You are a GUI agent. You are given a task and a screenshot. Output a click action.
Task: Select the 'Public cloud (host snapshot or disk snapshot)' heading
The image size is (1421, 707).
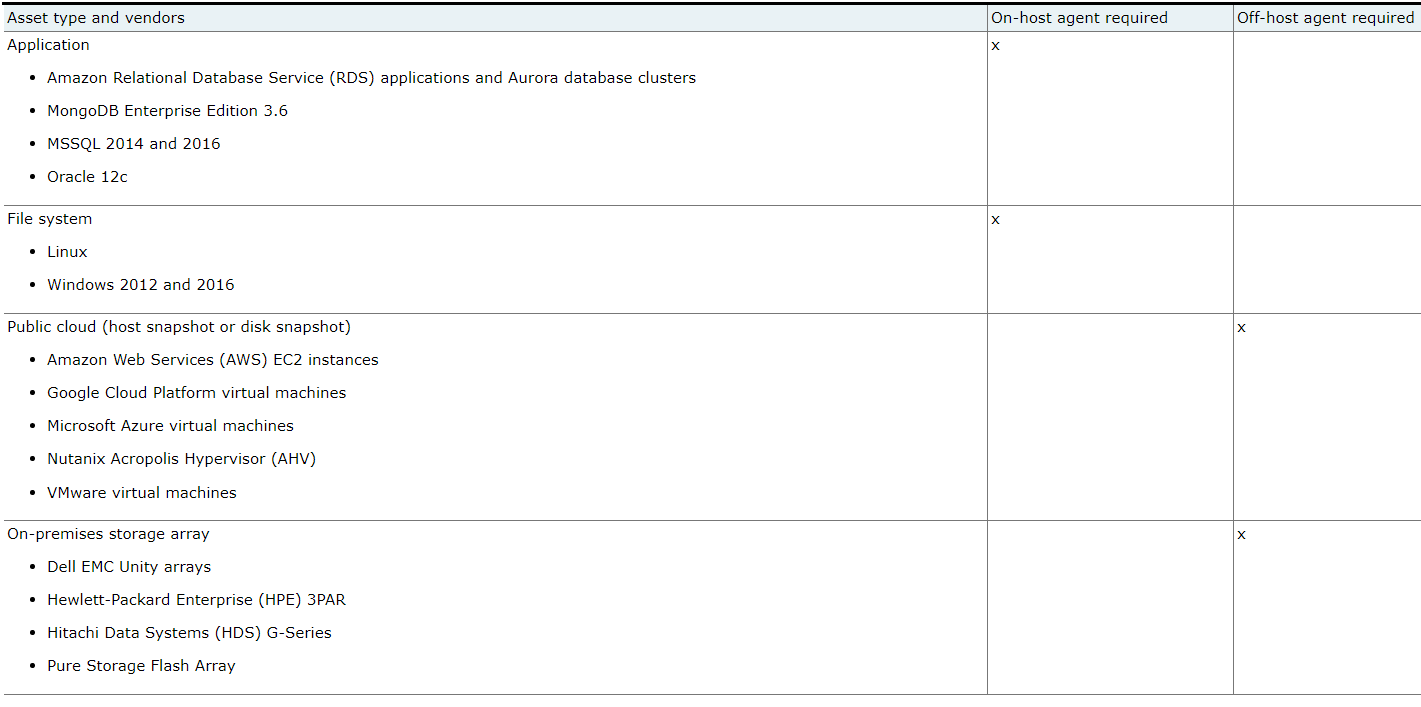[x=179, y=327]
